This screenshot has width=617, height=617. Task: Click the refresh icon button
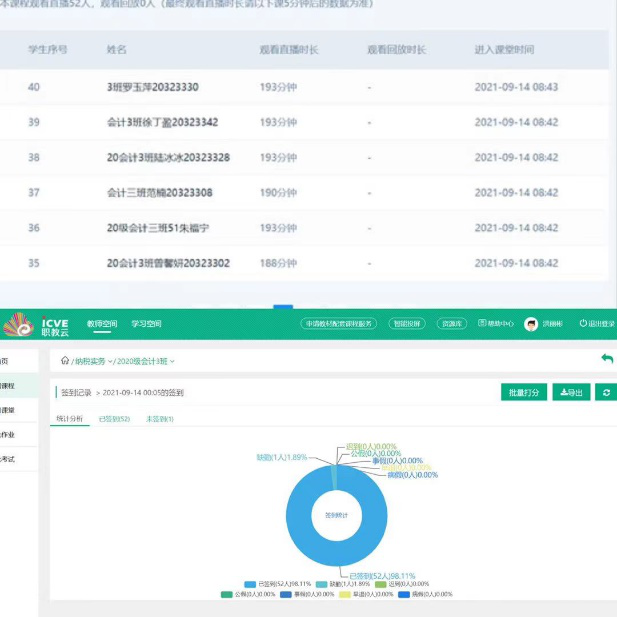[x=607, y=393]
